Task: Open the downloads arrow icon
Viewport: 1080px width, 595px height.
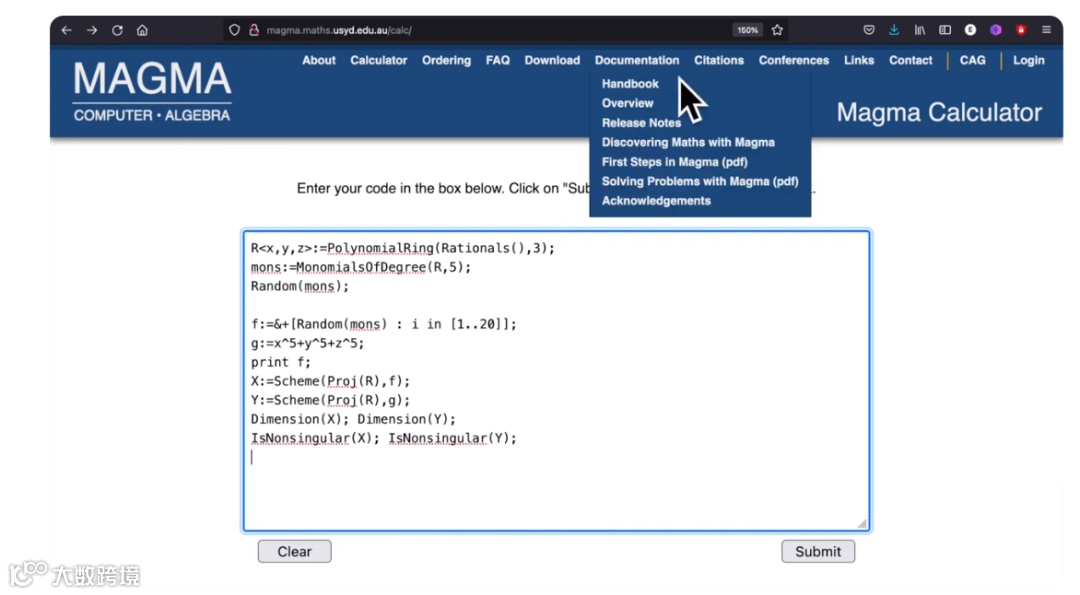Action: (894, 30)
